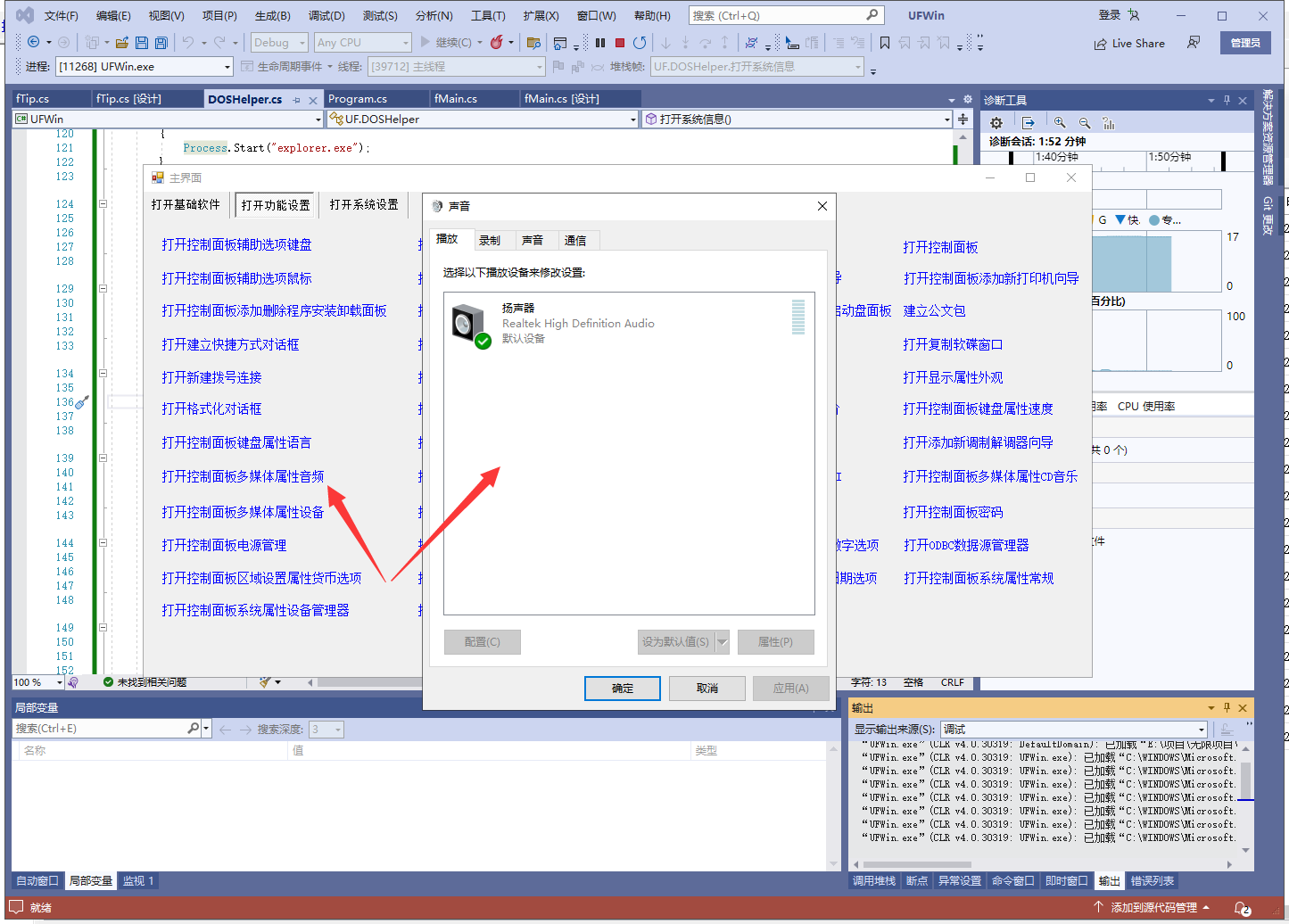Screen dimensions: 1289x924
Task: Open the process [11268] UFWin.exe dropdown
Action: (145, 67)
